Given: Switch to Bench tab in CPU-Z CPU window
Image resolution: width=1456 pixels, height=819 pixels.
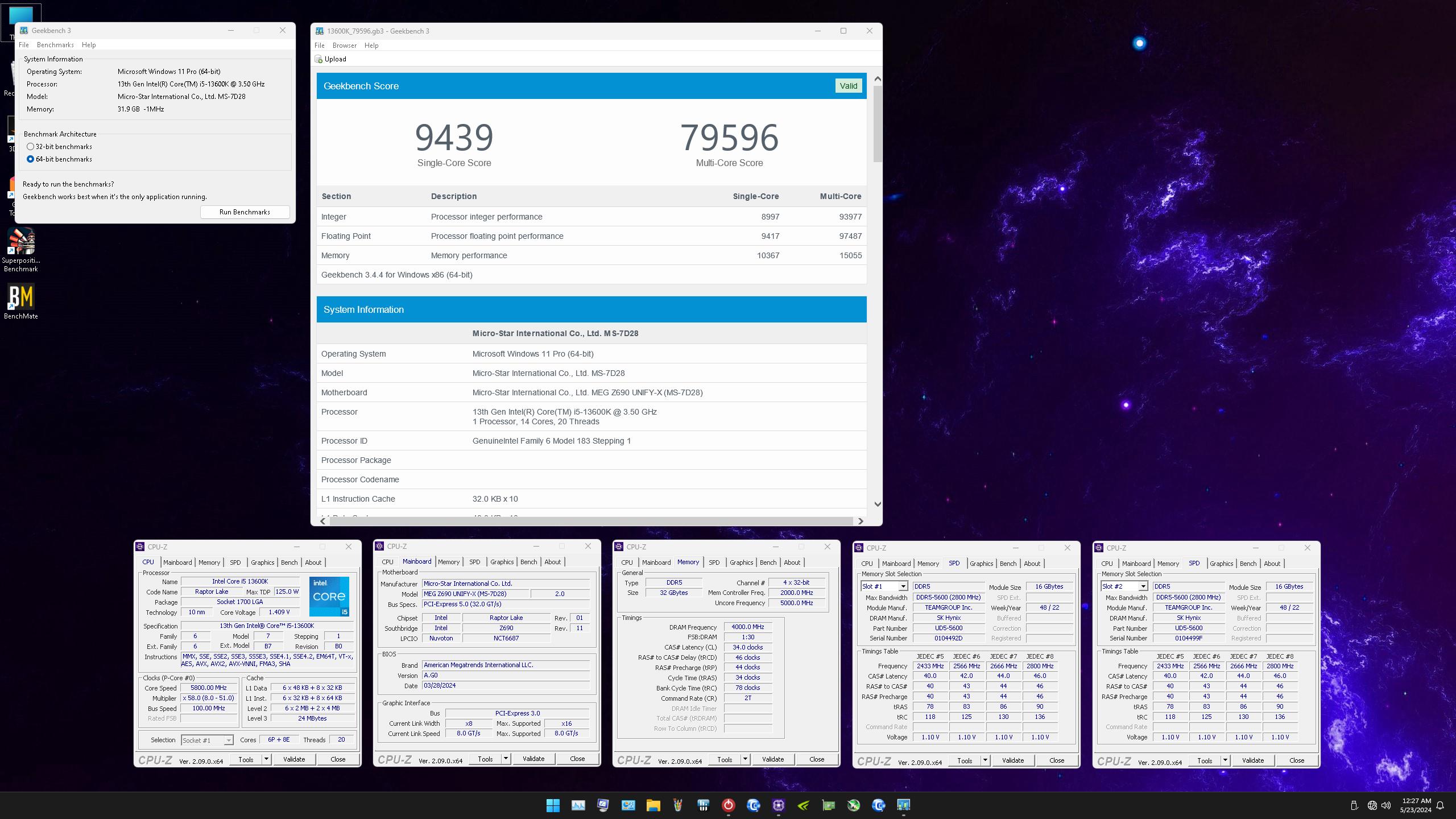Looking at the screenshot, I should [x=289, y=562].
